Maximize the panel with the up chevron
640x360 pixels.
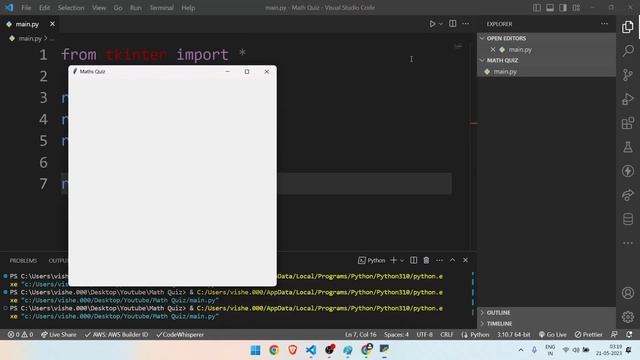pyautogui.click(x=452, y=260)
